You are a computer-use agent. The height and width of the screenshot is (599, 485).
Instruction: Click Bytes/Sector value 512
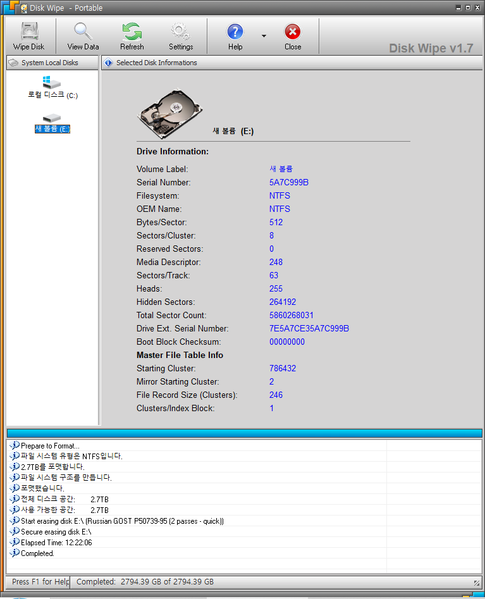276,222
